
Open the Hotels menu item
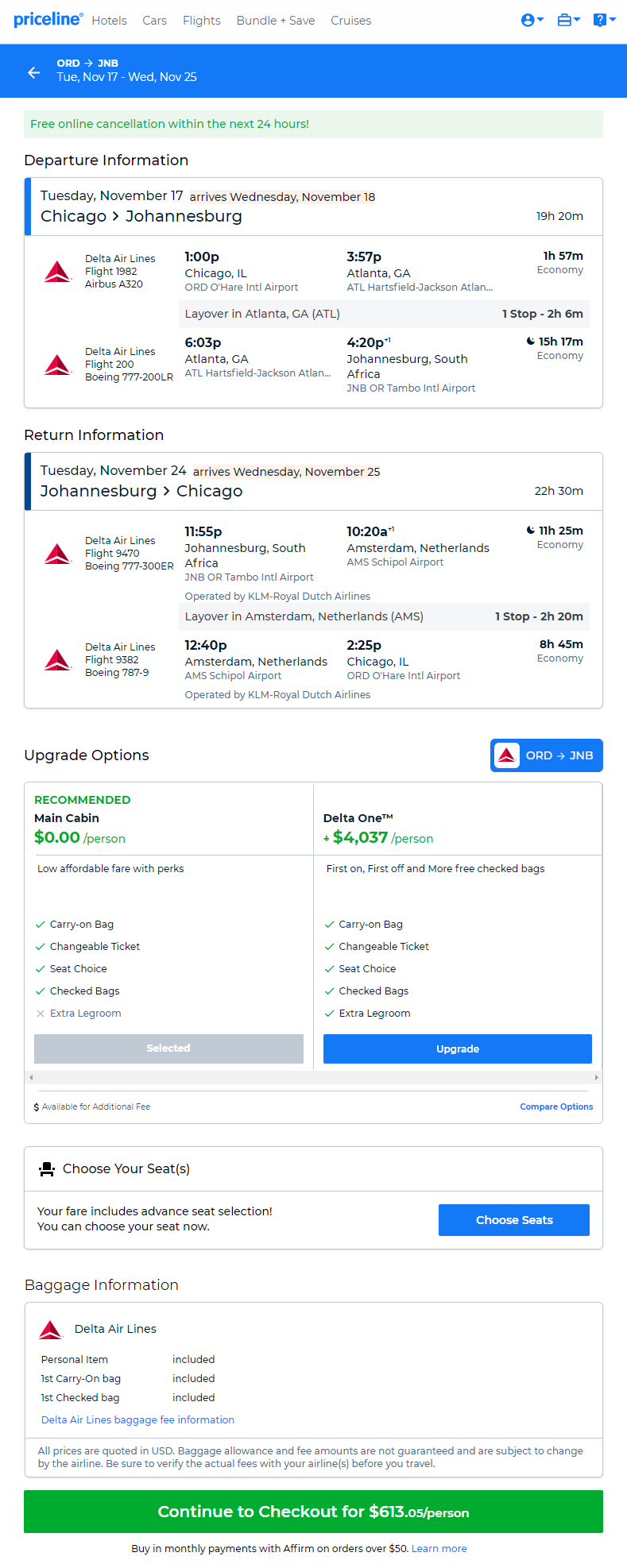[x=109, y=21]
